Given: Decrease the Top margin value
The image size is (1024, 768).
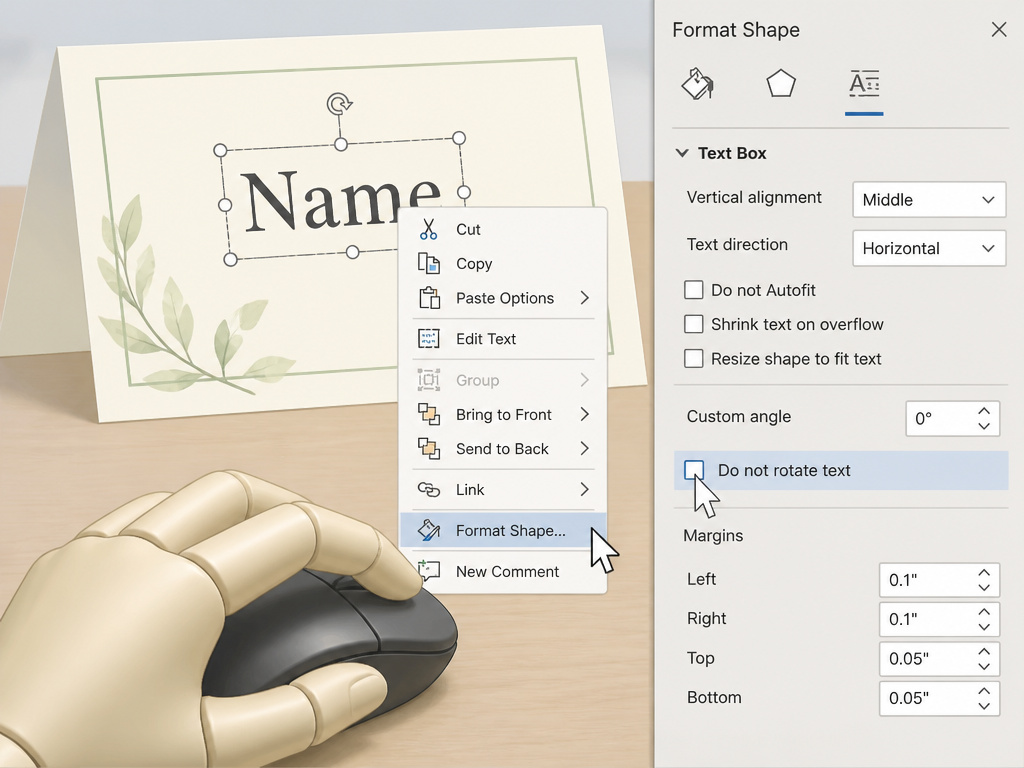Looking at the screenshot, I should point(984,666).
